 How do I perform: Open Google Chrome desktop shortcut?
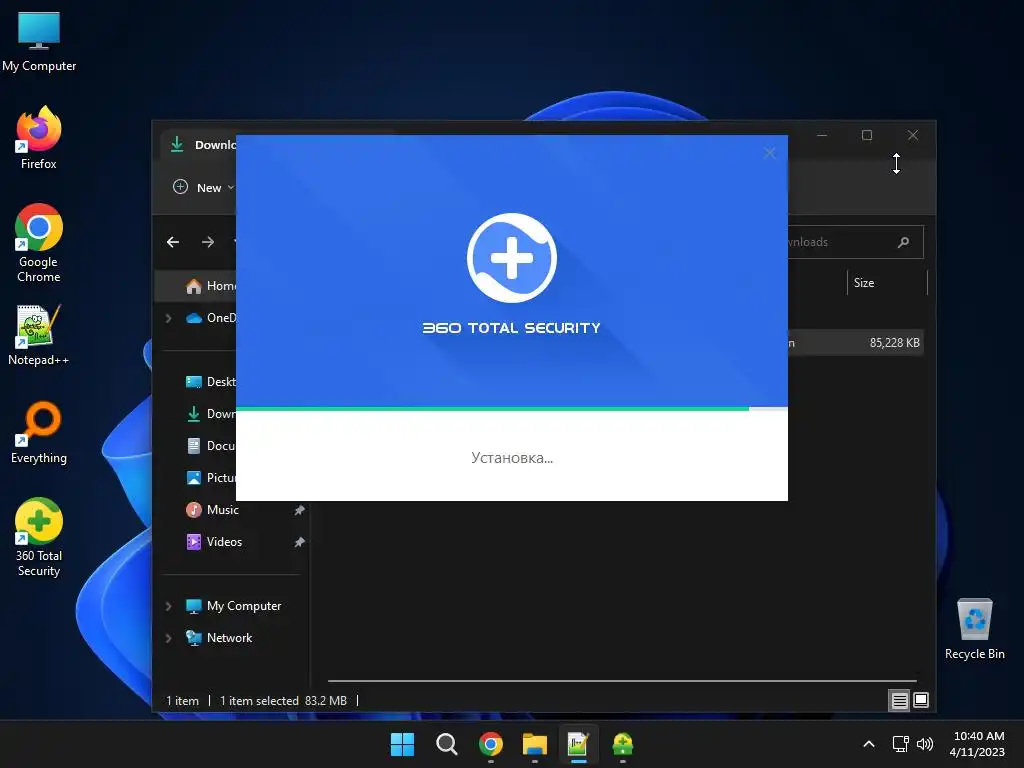click(x=39, y=243)
